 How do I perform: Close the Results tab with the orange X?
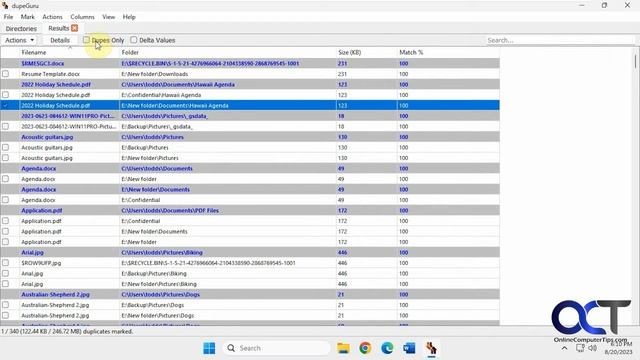(74, 28)
